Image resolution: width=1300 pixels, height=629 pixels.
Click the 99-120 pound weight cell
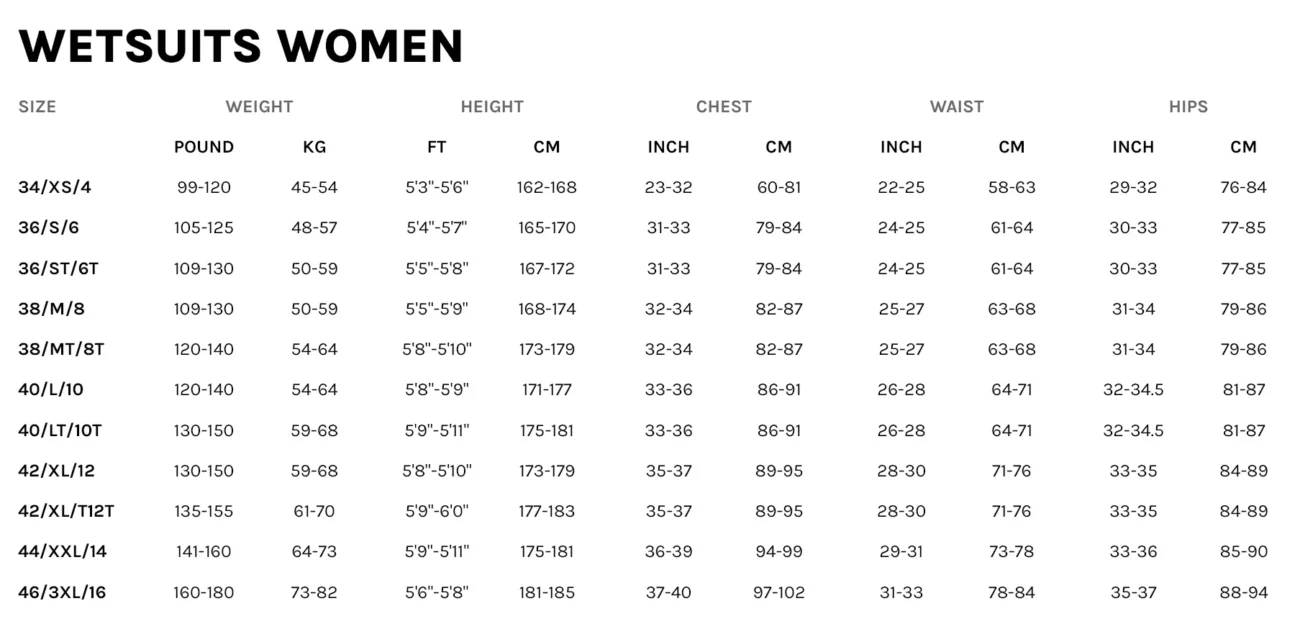(204, 187)
